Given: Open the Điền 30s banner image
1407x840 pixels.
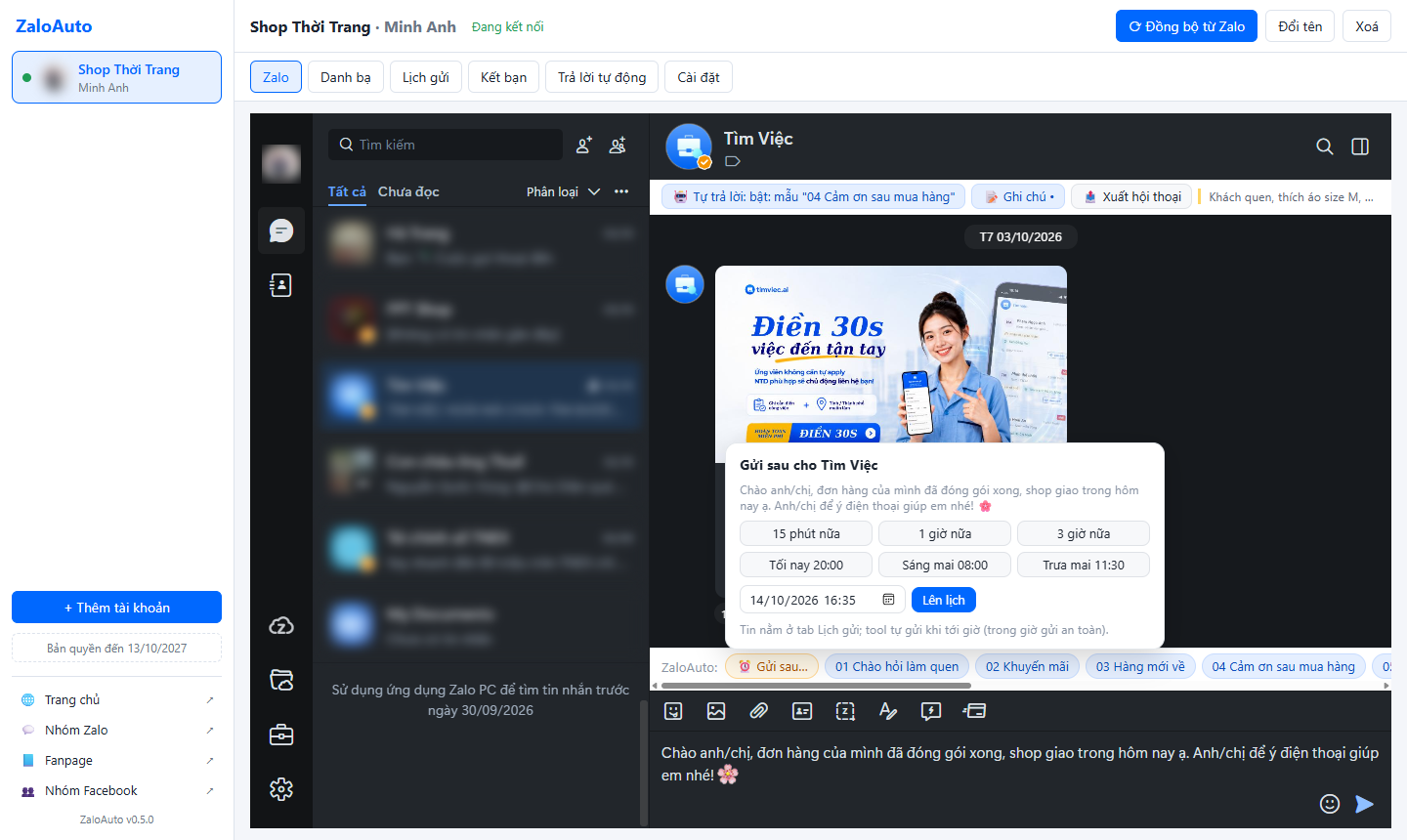Looking at the screenshot, I should tap(891, 355).
